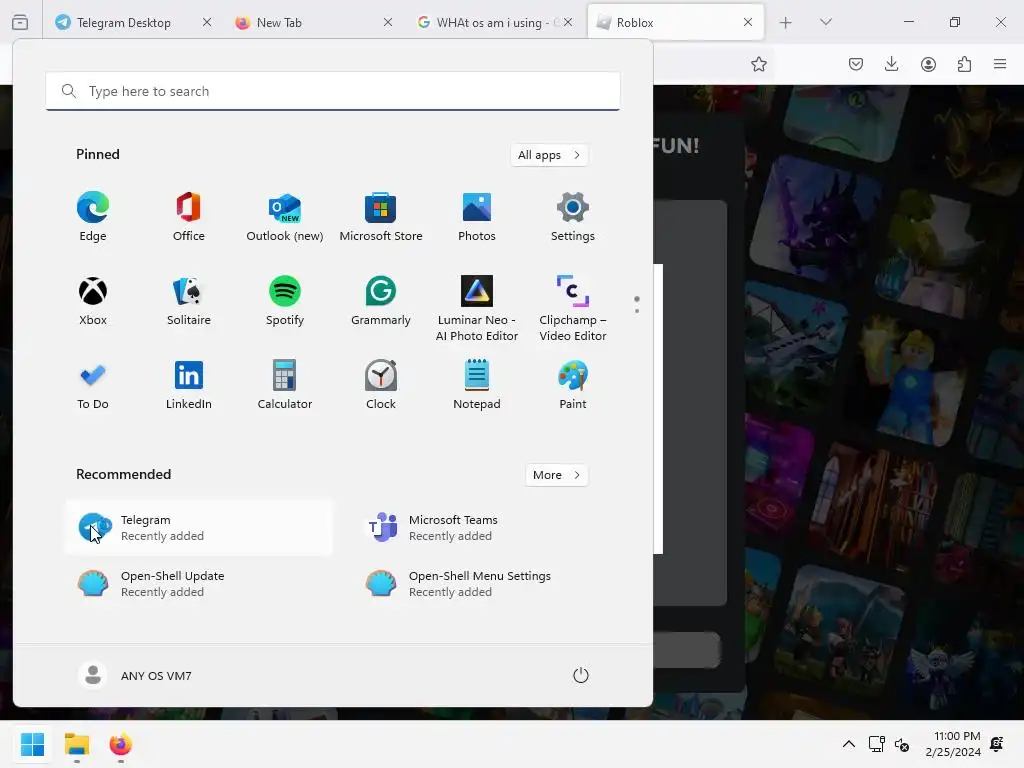The image size is (1024, 768).
Task: Open the Firefox downloads panel
Action: pyautogui.click(x=891, y=64)
